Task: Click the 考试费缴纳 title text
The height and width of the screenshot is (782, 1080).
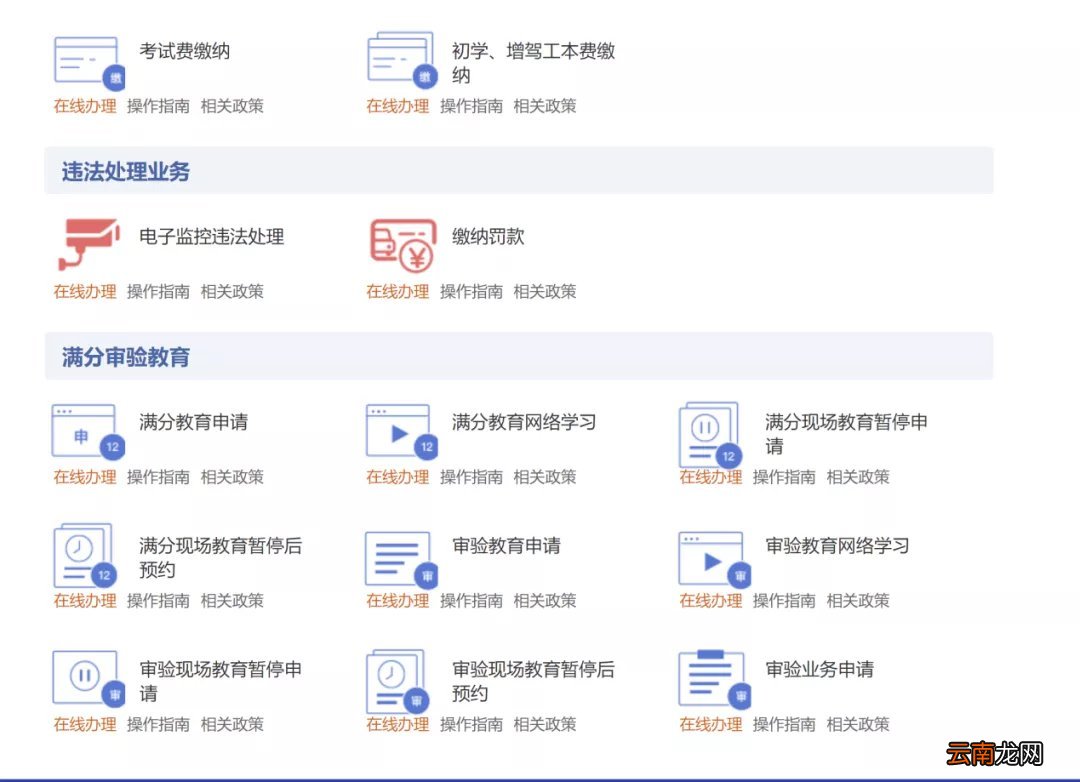Action: point(185,52)
